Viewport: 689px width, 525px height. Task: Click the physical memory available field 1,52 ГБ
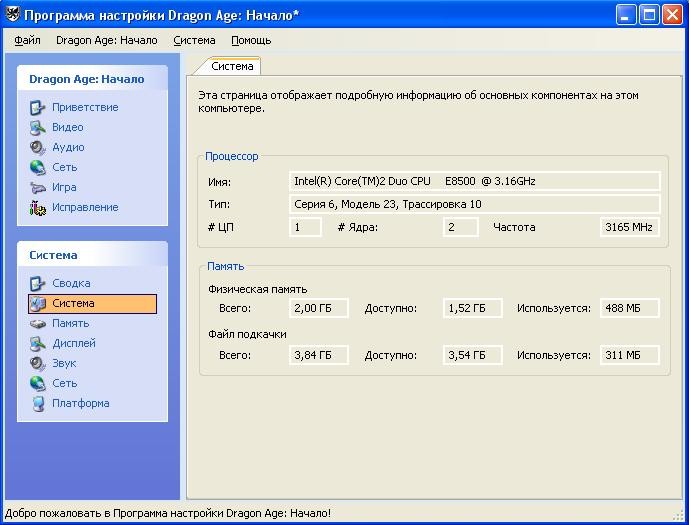click(472, 308)
